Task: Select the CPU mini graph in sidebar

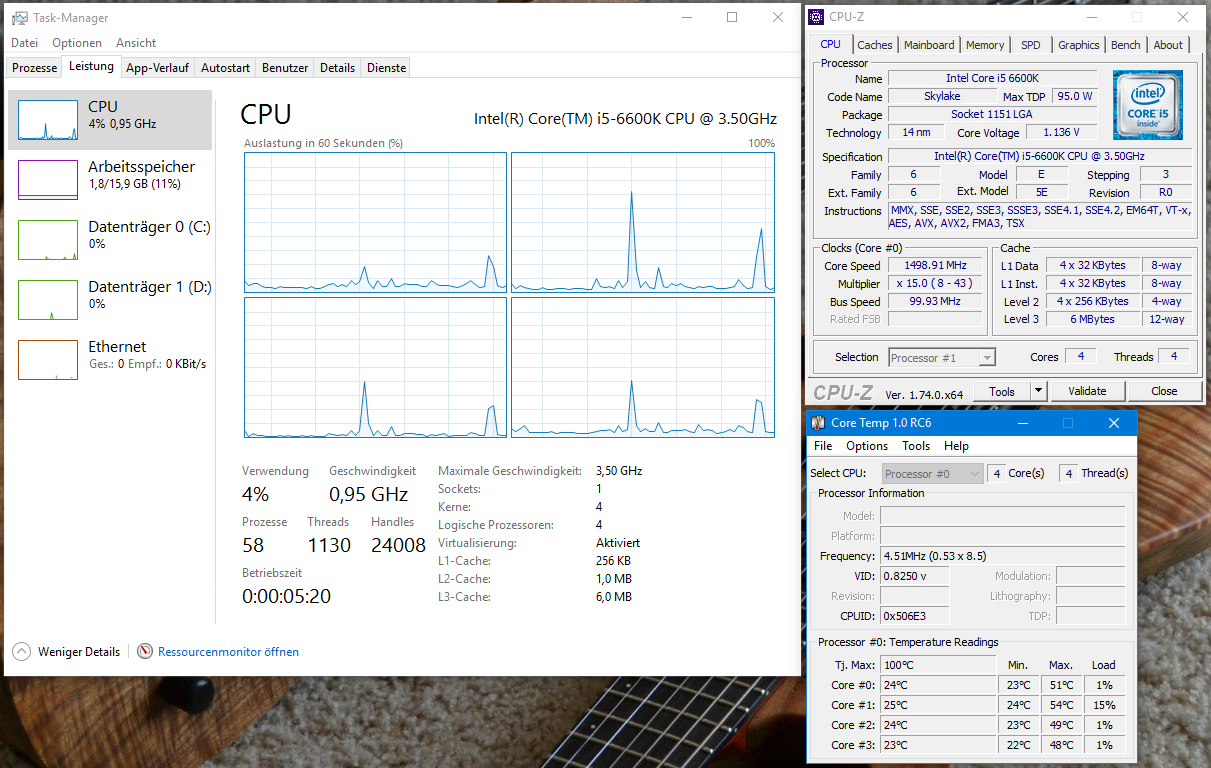Action: [48, 120]
